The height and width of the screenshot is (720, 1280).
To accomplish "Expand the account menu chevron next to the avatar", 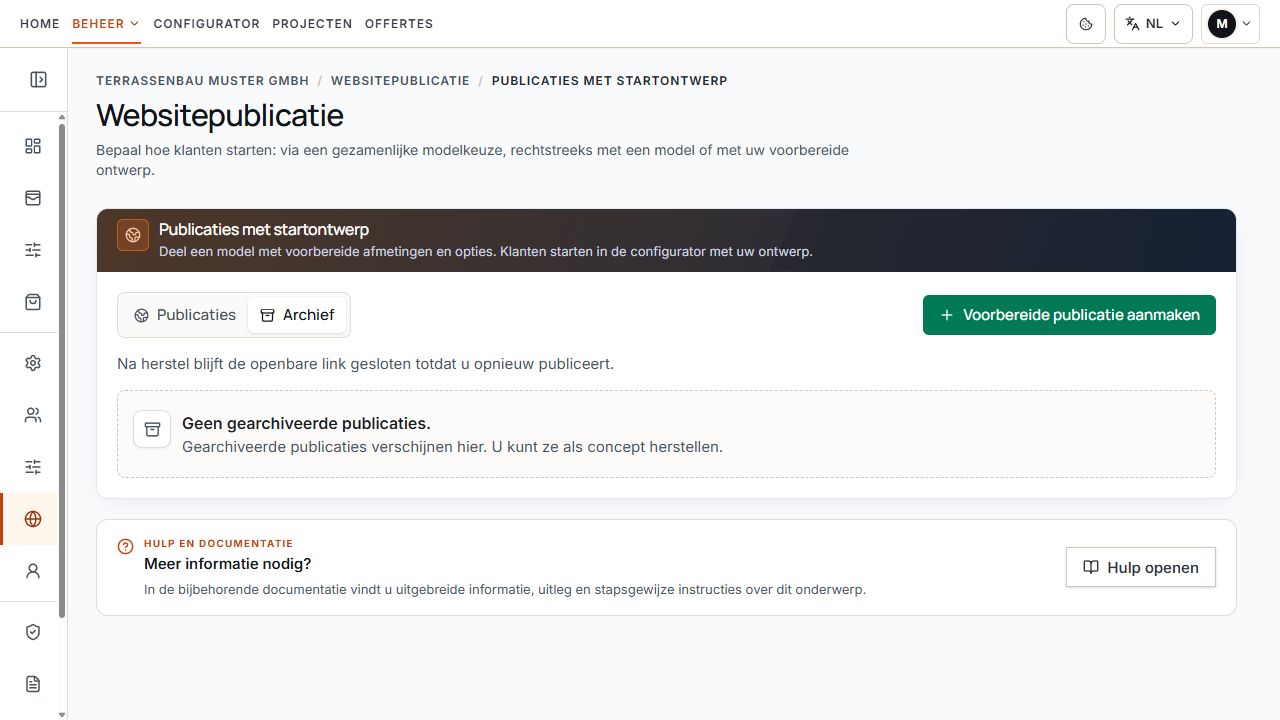I will 1246,24.
